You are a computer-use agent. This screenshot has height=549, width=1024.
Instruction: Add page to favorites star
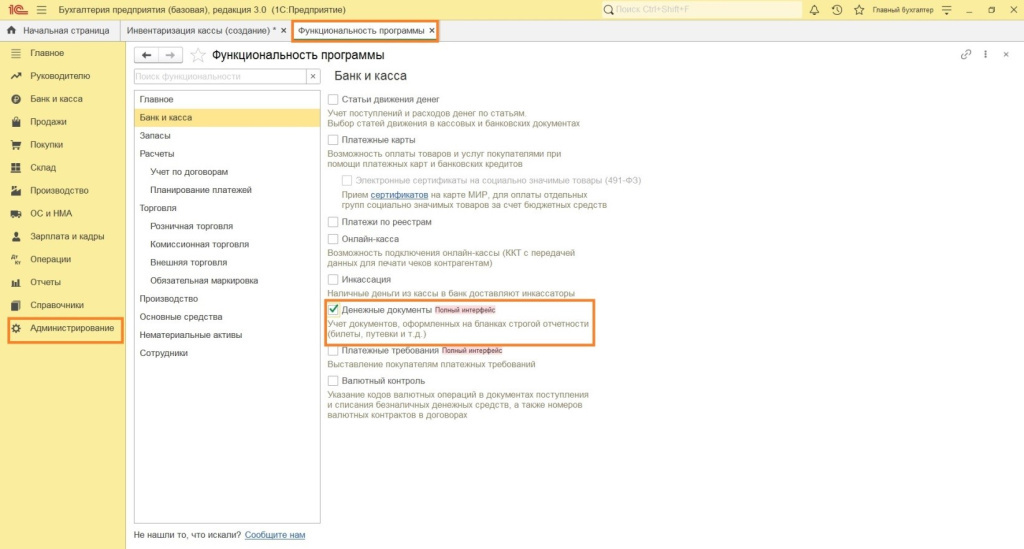(x=197, y=55)
